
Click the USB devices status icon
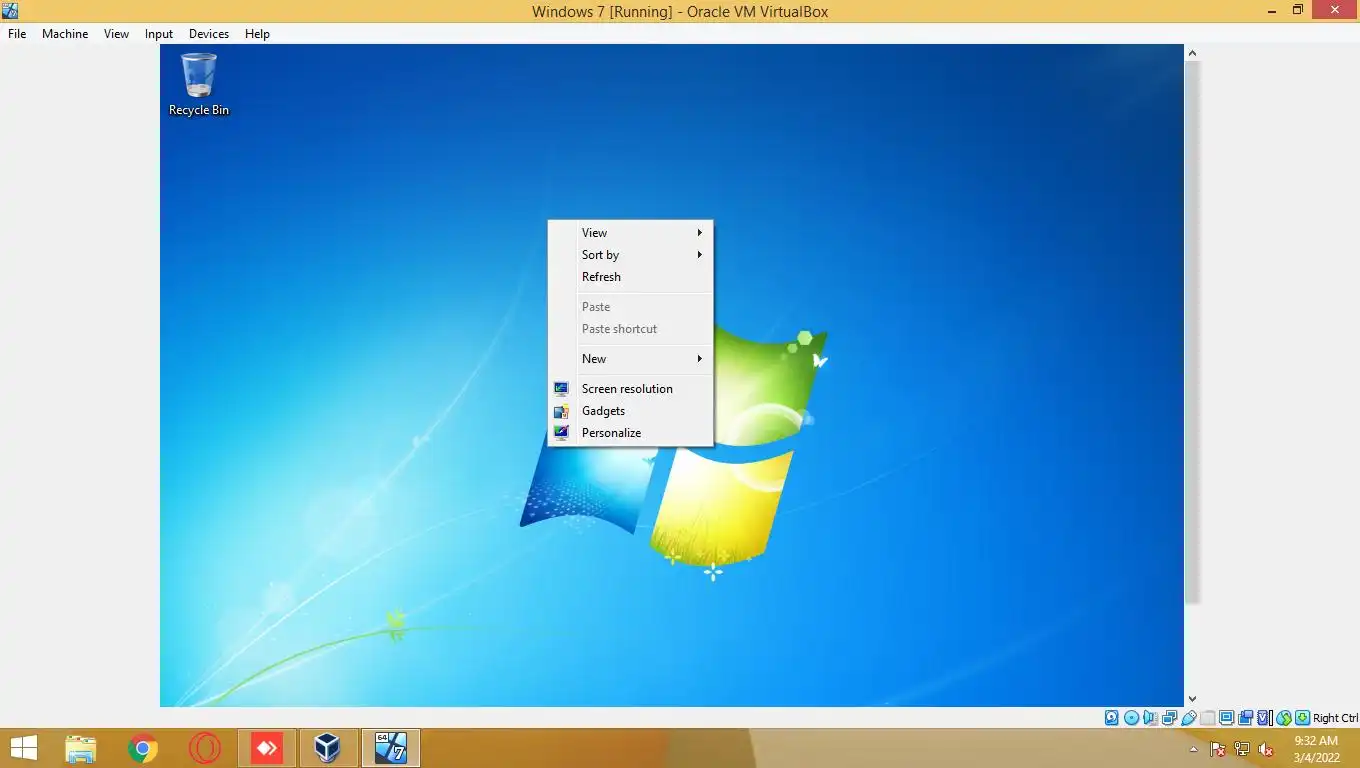[x=1189, y=718]
